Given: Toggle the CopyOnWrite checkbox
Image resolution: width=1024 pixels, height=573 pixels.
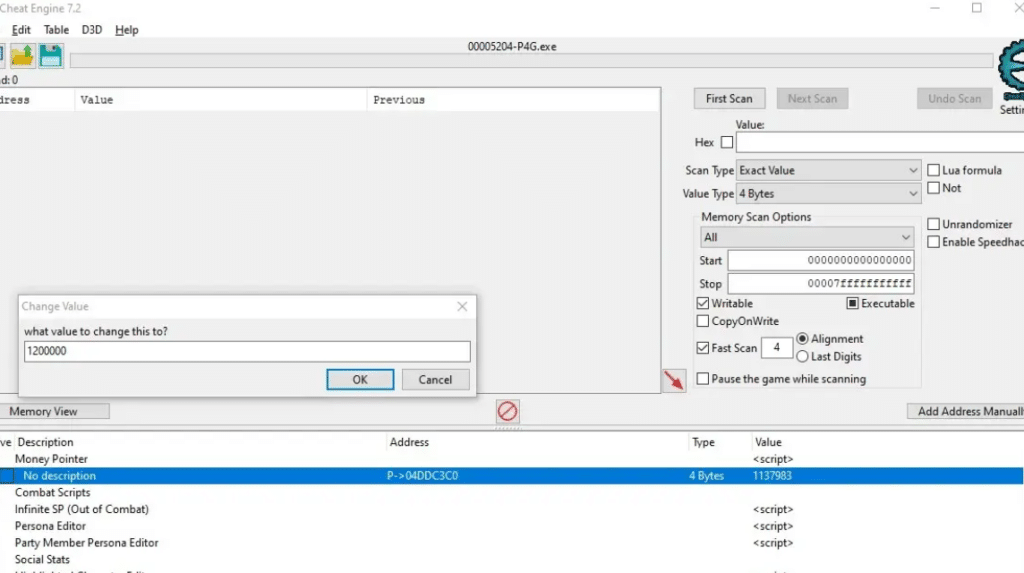Looking at the screenshot, I should pyautogui.click(x=703, y=321).
